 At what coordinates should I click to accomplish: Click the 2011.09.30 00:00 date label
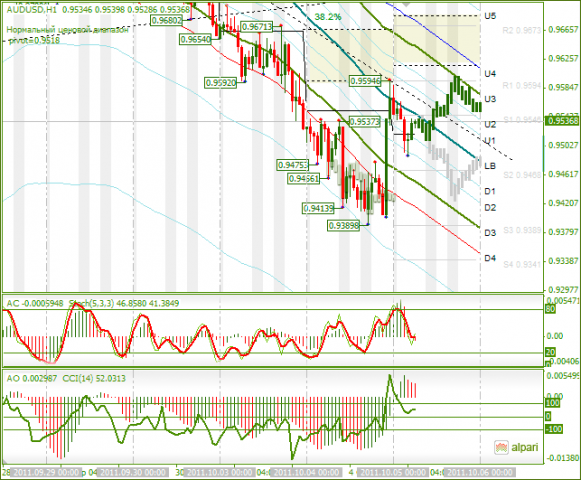pos(133,473)
